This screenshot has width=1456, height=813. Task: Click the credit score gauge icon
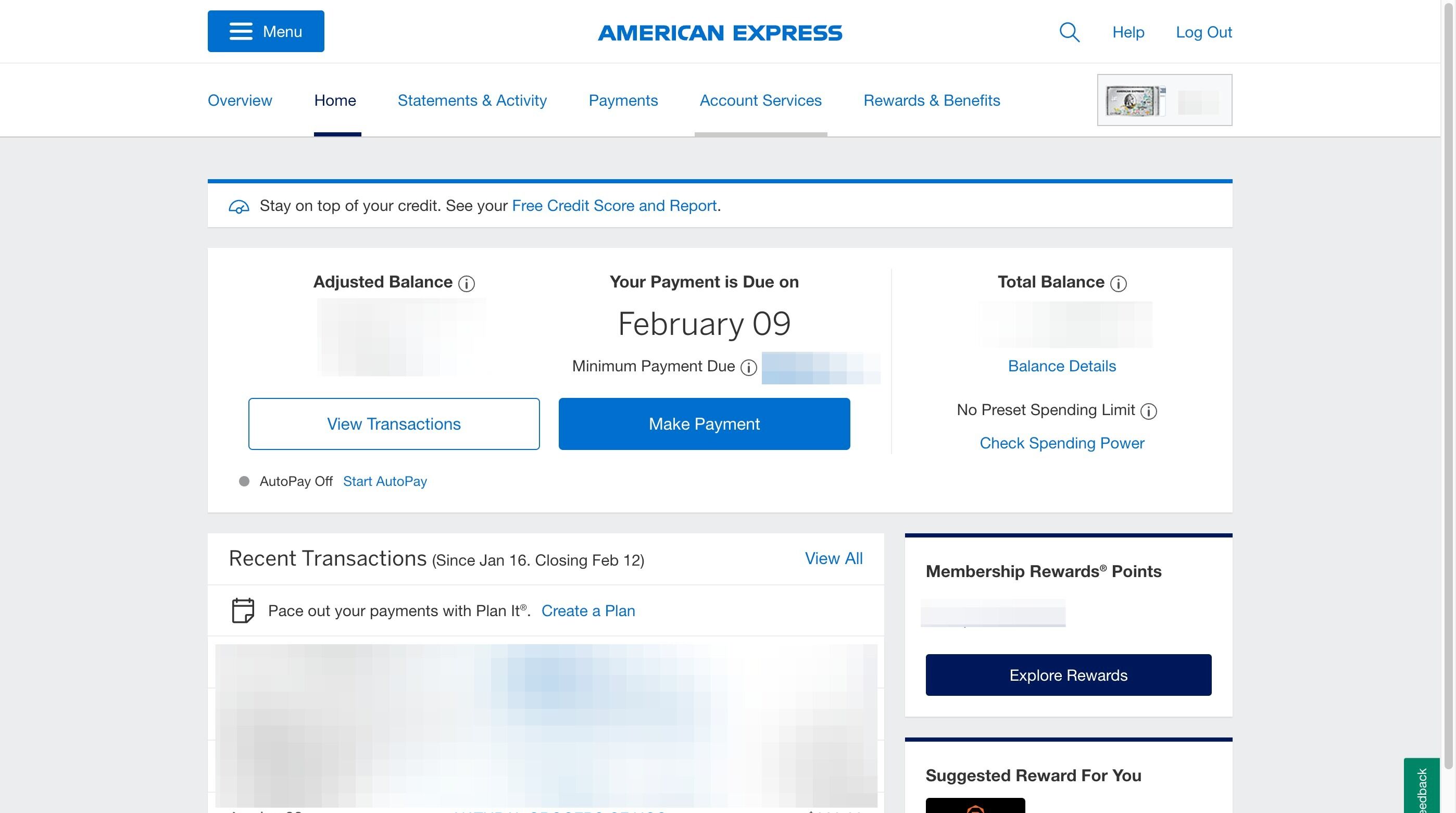coord(239,206)
